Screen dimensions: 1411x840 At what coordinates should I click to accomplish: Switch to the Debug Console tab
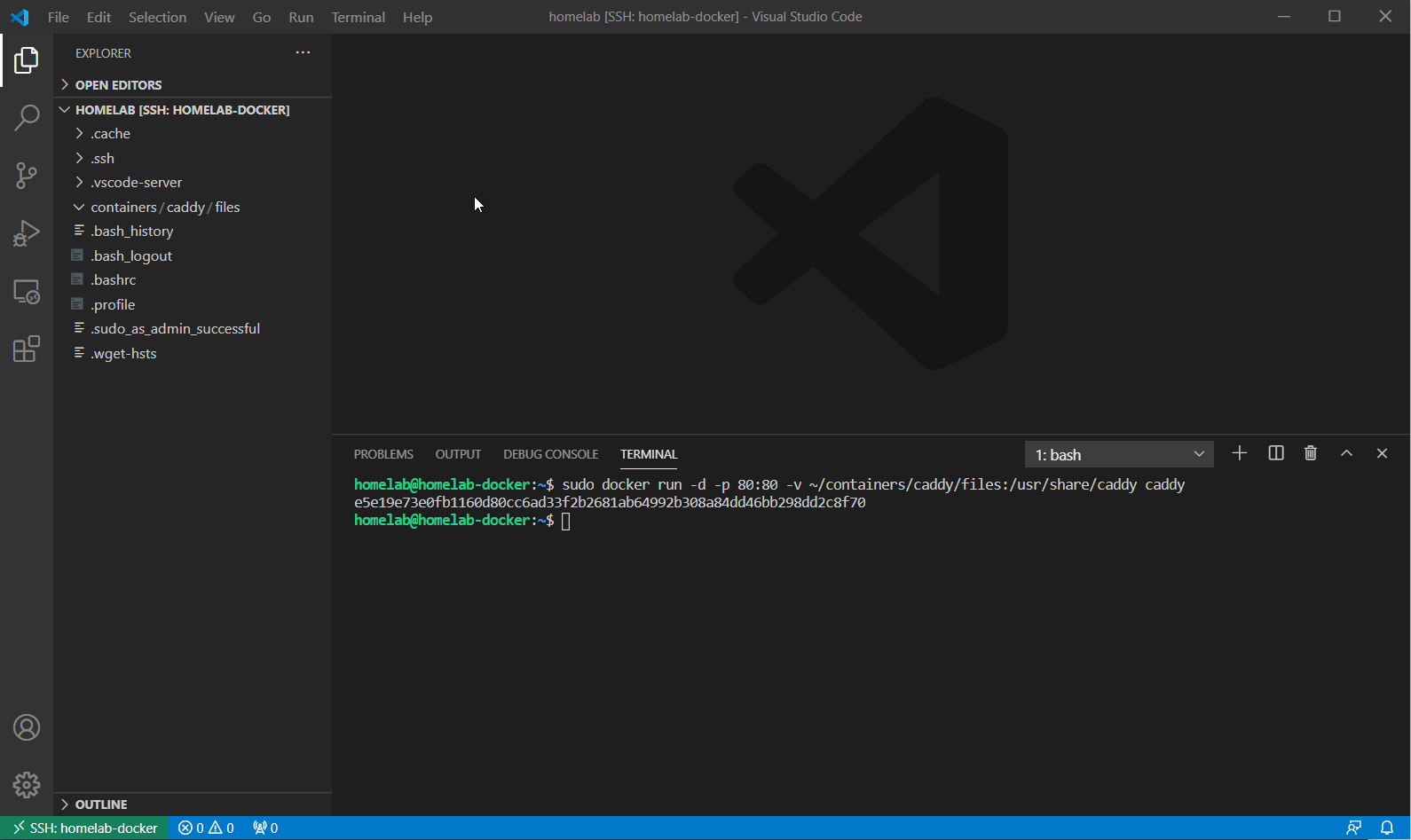coord(551,454)
